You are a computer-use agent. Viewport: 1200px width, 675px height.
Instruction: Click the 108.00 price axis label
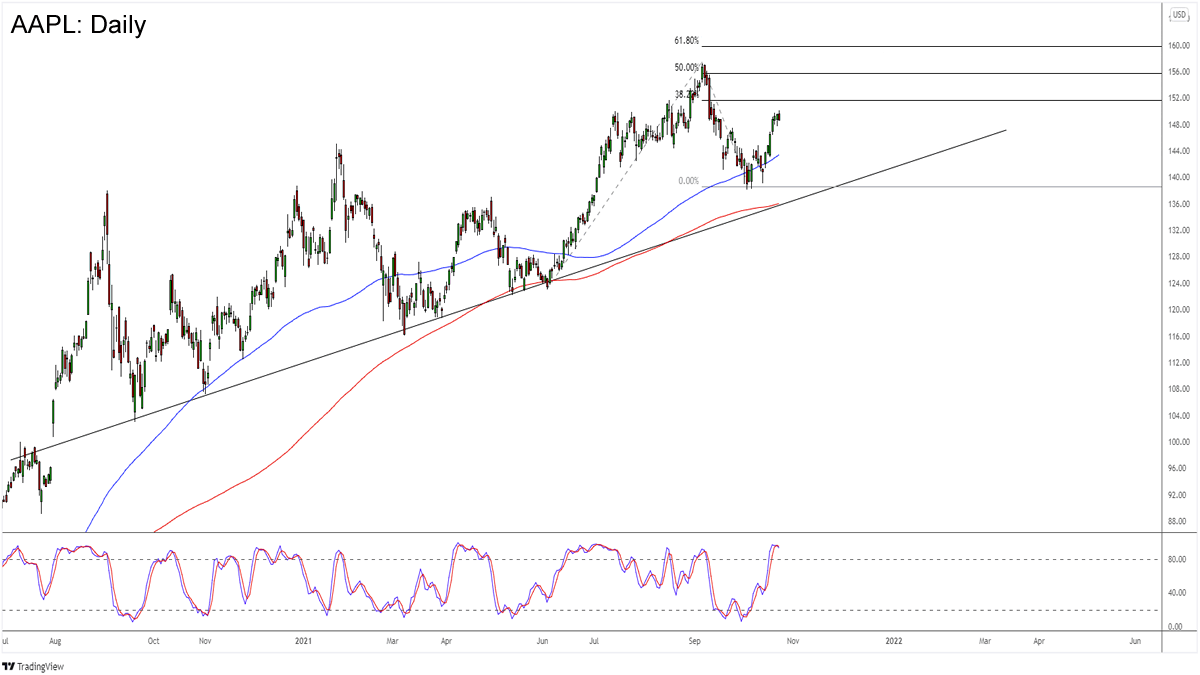click(1179, 389)
